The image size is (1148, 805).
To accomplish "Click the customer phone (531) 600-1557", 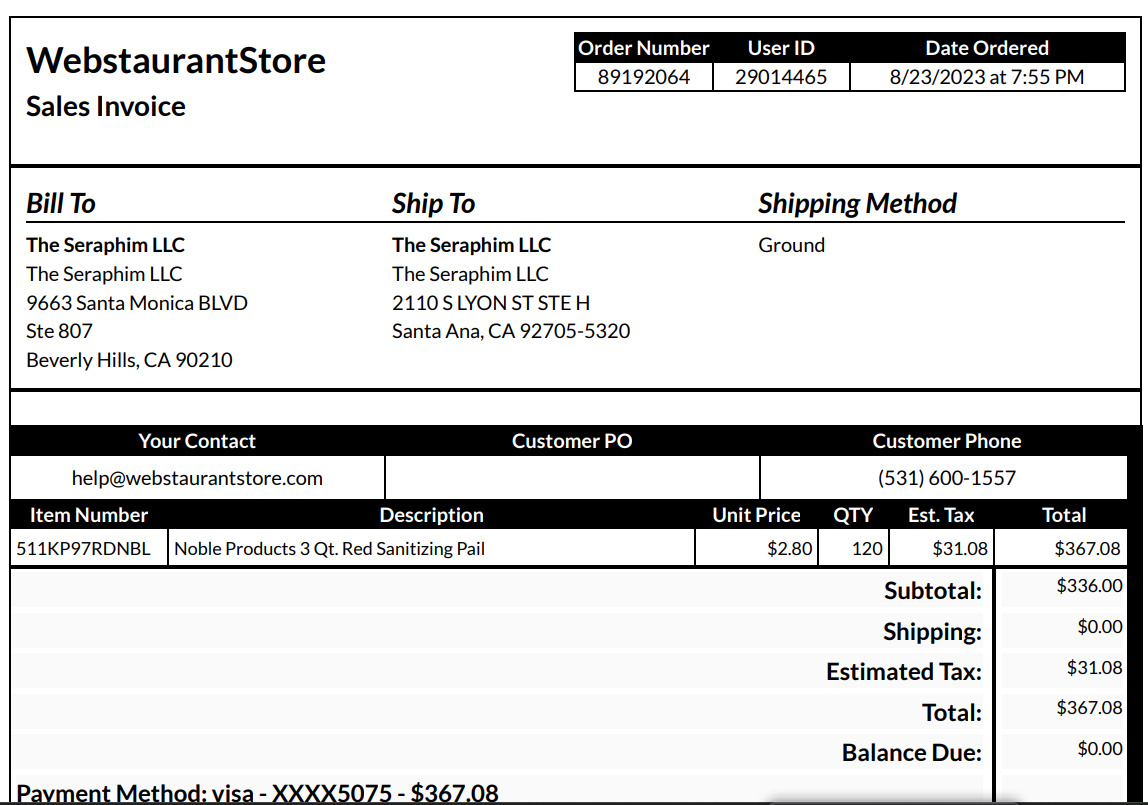I will pyautogui.click(x=946, y=478).
